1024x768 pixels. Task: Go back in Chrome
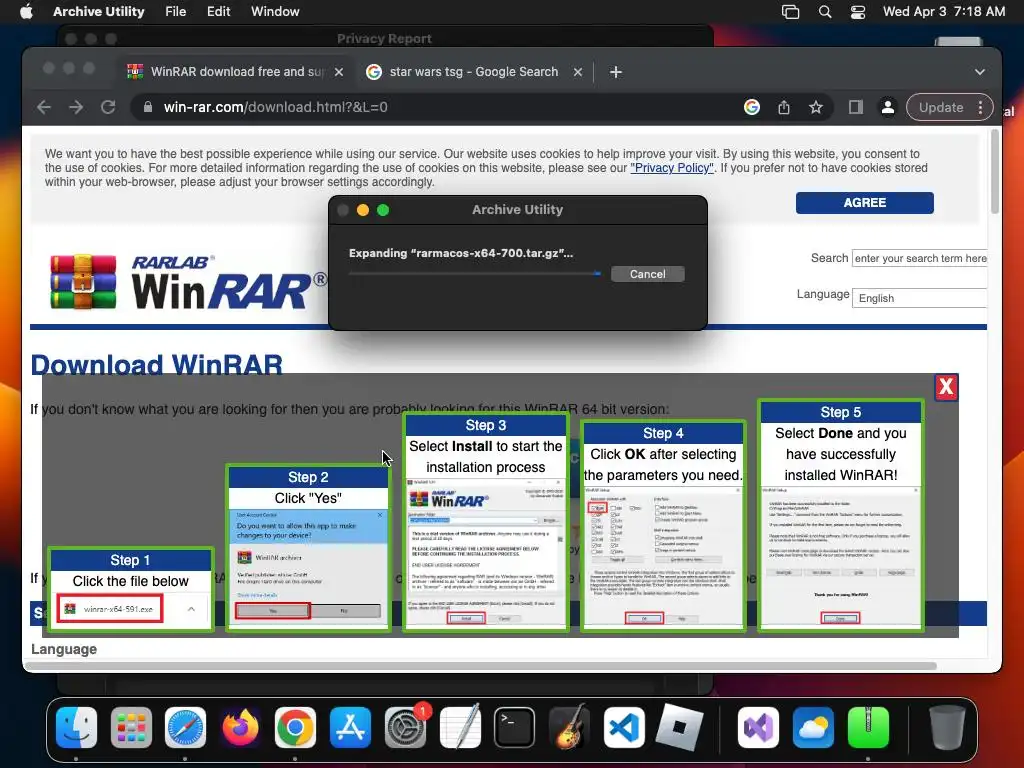pyautogui.click(x=44, y=107)
